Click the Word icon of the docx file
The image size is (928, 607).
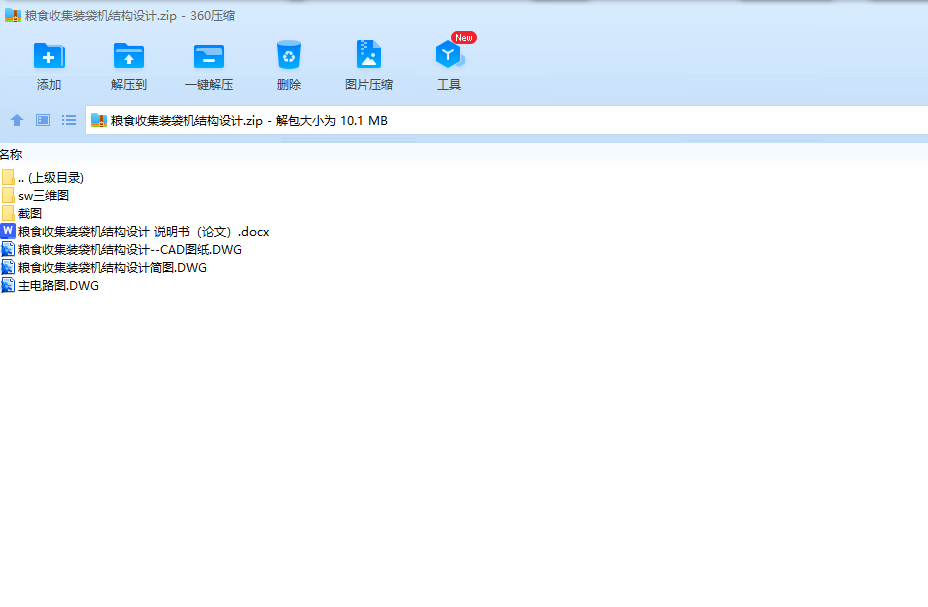(x=8, y=231)
